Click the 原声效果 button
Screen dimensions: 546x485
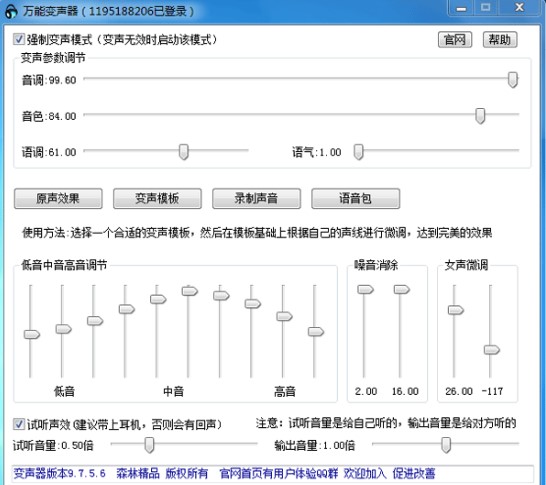pyautogui.click(x=58, y=198)
